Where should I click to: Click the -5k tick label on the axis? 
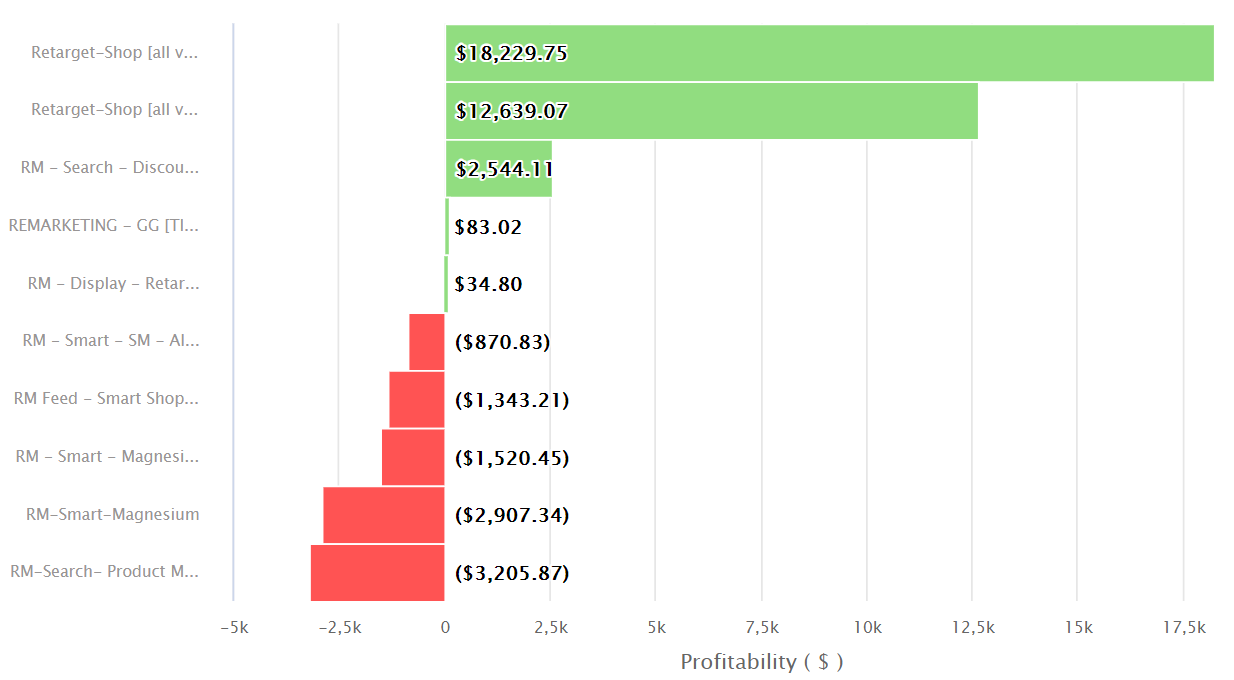233,628
